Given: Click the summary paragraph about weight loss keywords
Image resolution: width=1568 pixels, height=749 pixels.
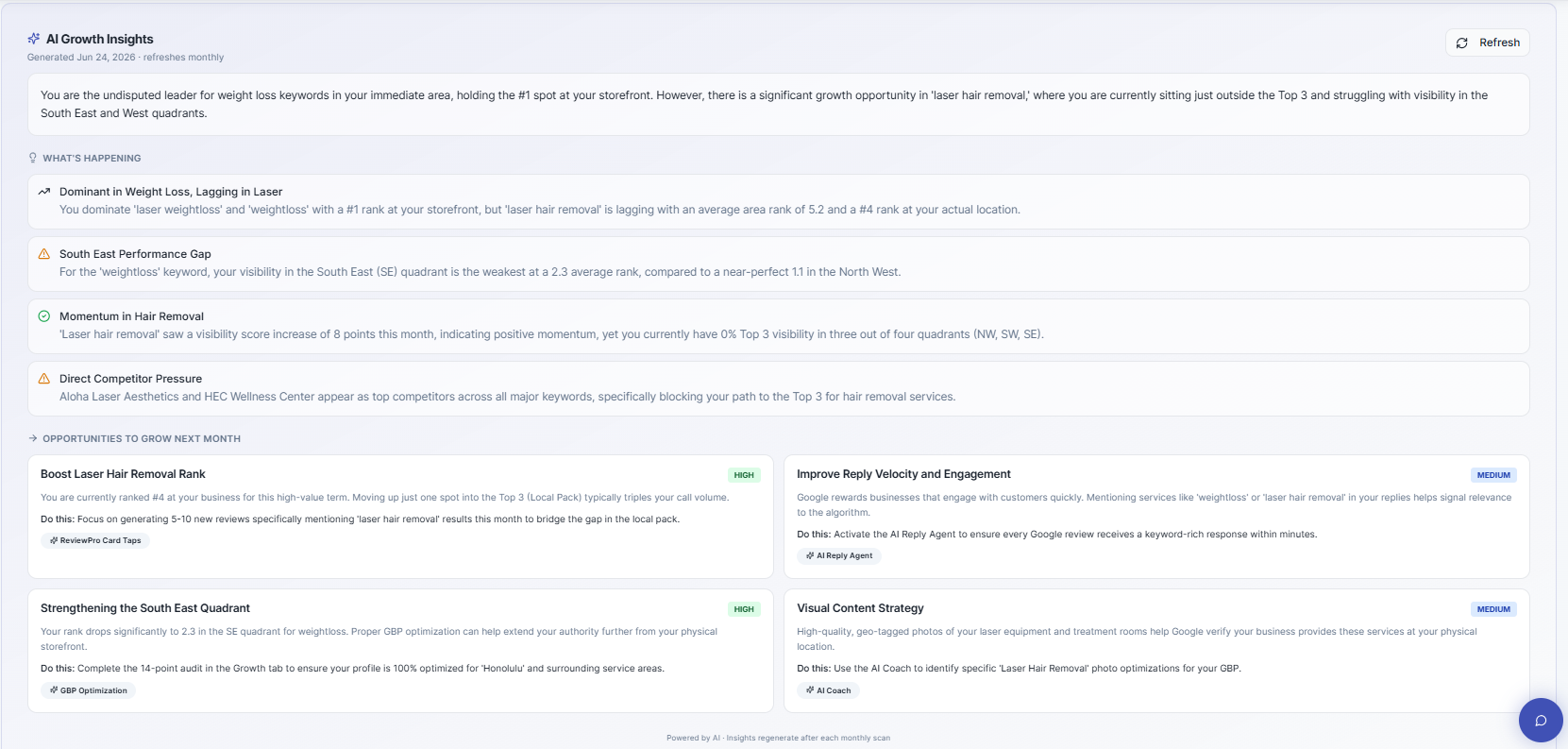Looking at the screenshot, I should [x=765, y=104].
